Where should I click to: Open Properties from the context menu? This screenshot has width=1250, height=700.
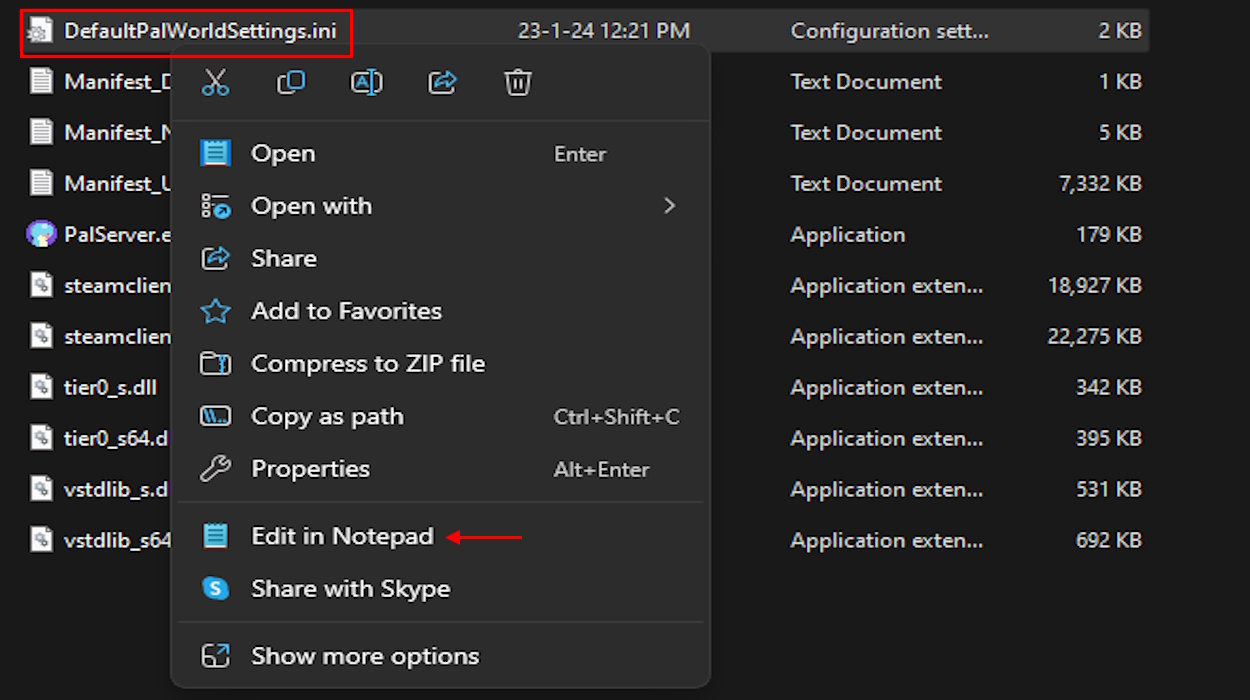(x=310, y=469)
